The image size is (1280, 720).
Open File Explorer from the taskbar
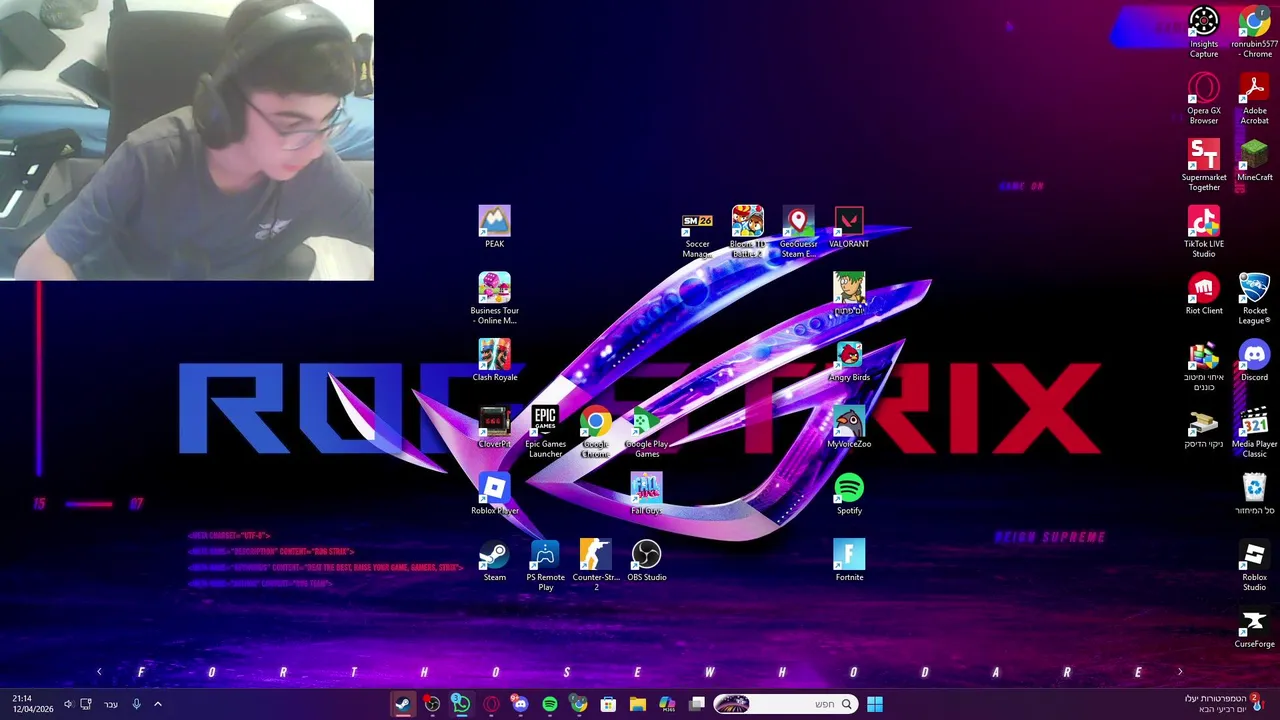point(638,704)
